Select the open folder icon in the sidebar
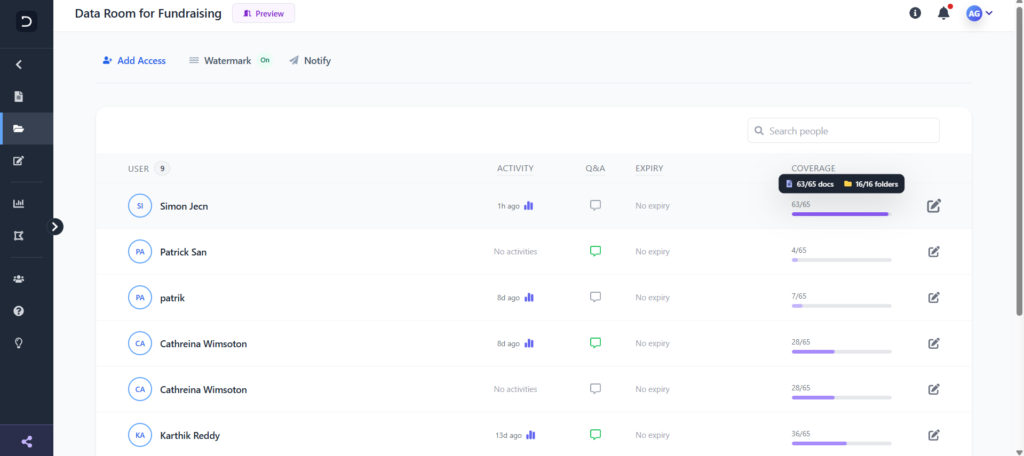This screenshot has width=1024, height=456. click(x=19, y=129)
